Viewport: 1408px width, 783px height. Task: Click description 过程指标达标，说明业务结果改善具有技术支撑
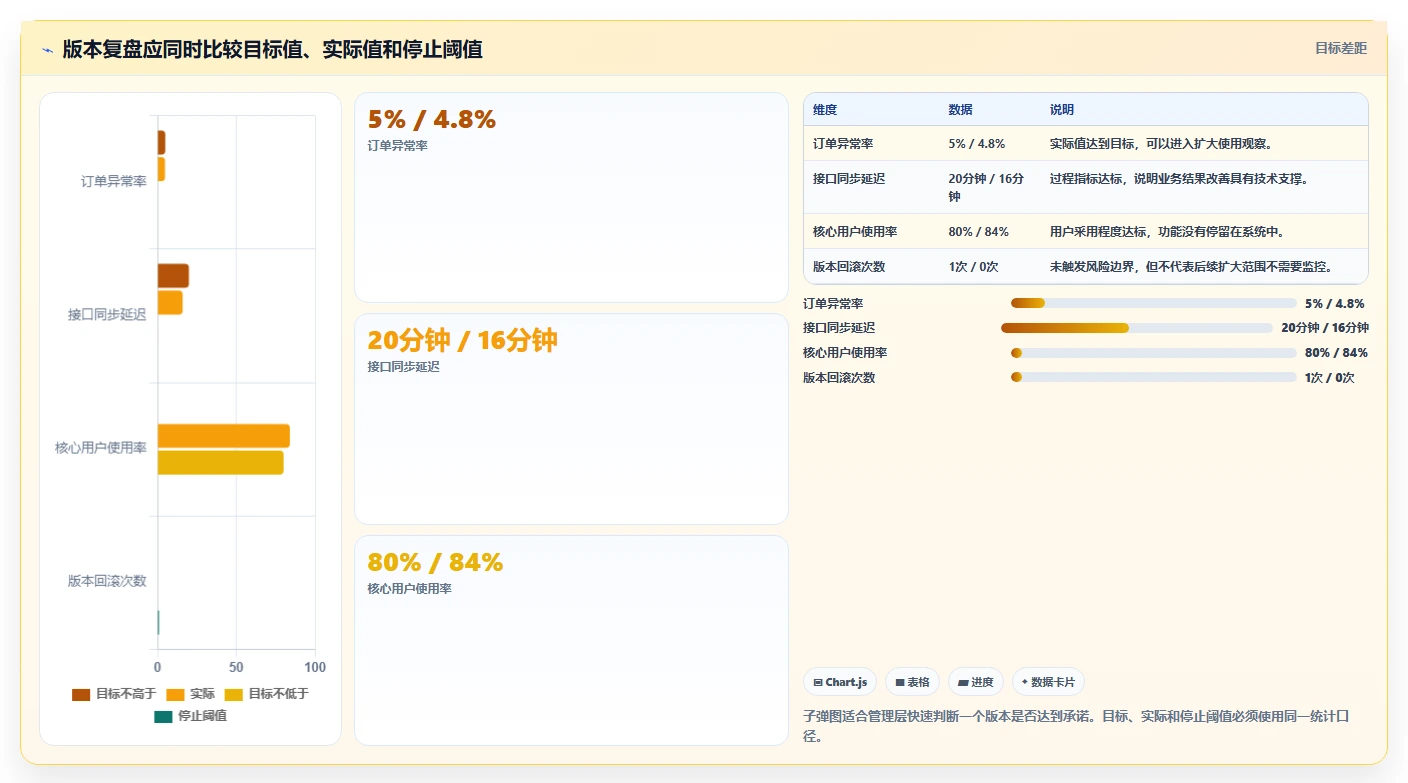coord(1179,179)
